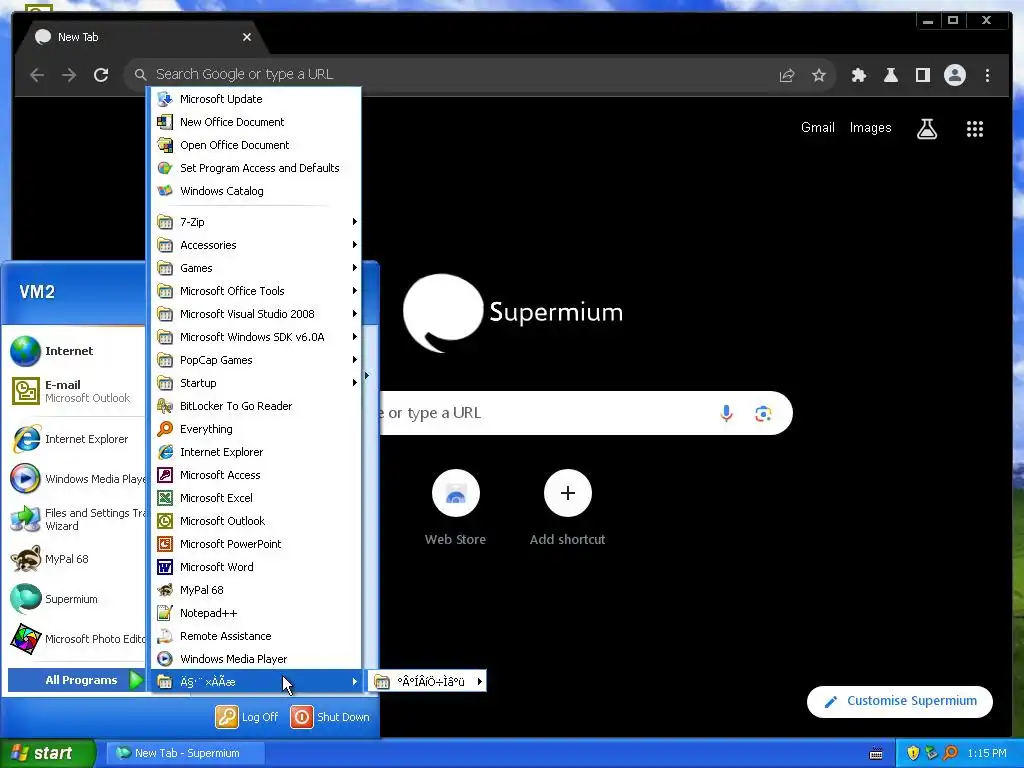Image resolution: width=1024 pixels, height=768 pixels.
Task: Open Microsoft Outlook from All Programs list
Action: [x=256, y=521]
